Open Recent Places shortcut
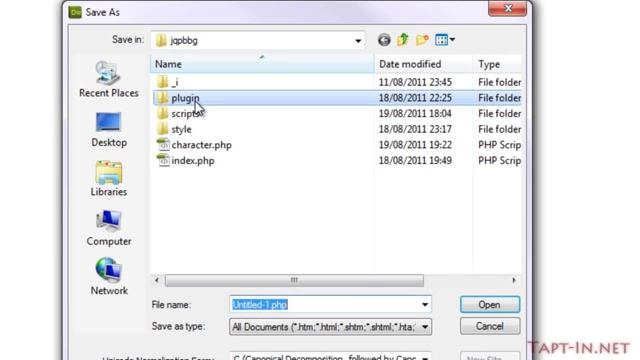Viewport: 640px width, 360px height. point(109,79)
